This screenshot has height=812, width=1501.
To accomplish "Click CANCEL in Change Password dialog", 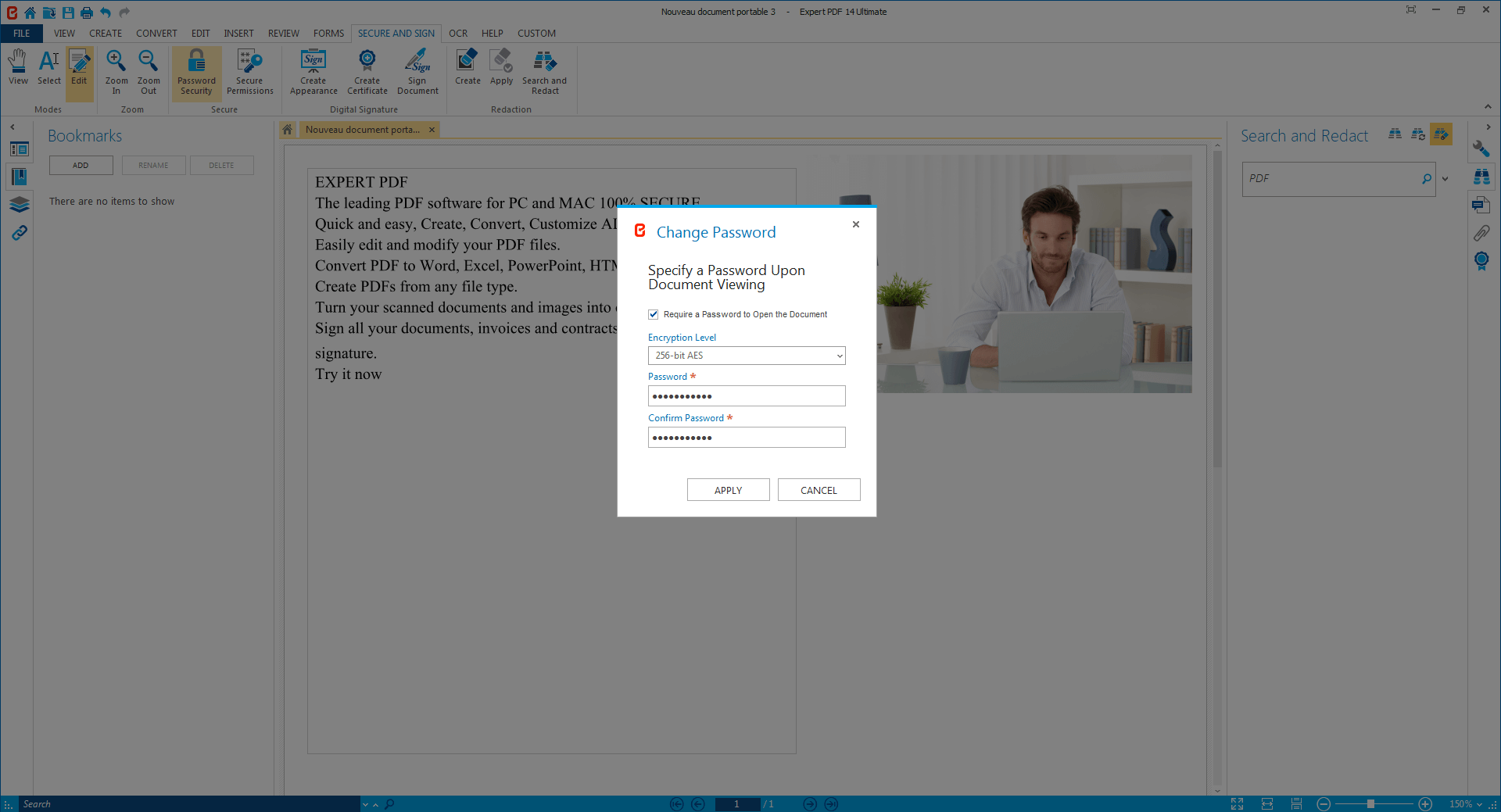I will (819, 490).
